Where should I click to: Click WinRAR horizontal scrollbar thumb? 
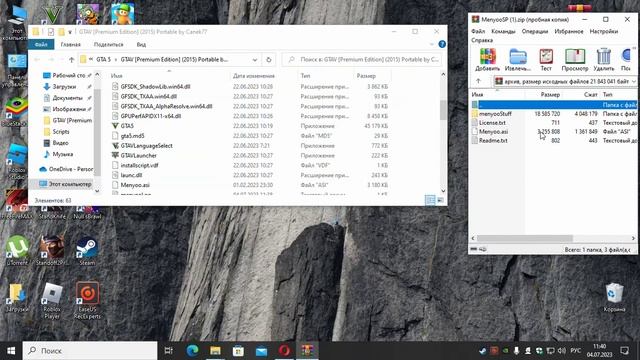point(524,238)
